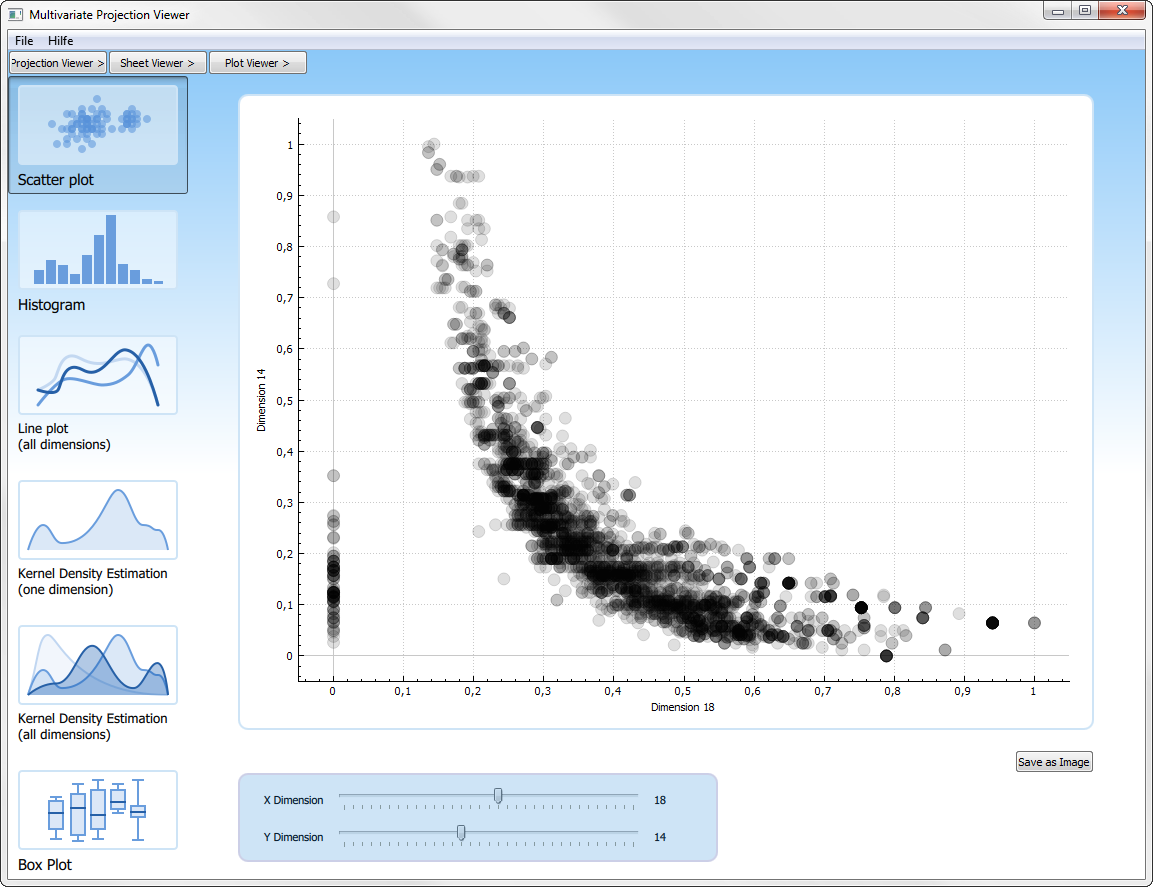Open Kernel Density Estimation all dimensions icon

[97, 665]
